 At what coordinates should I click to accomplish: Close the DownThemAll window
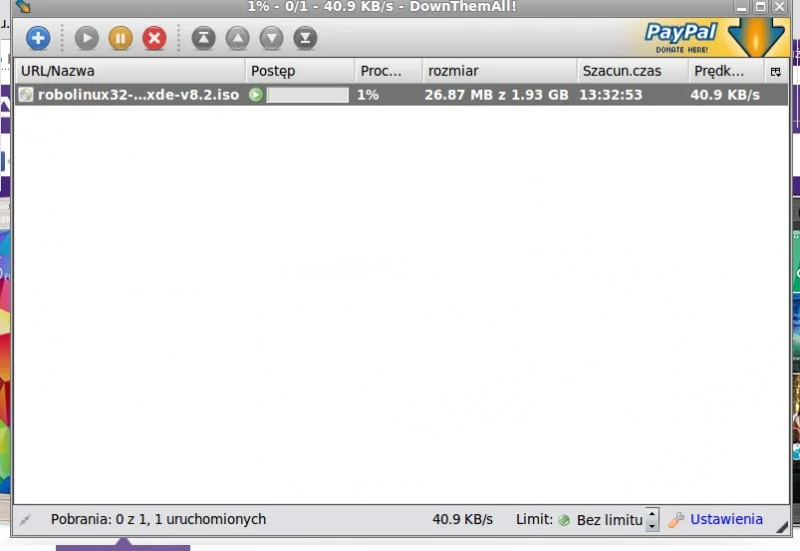pos(780,7)
